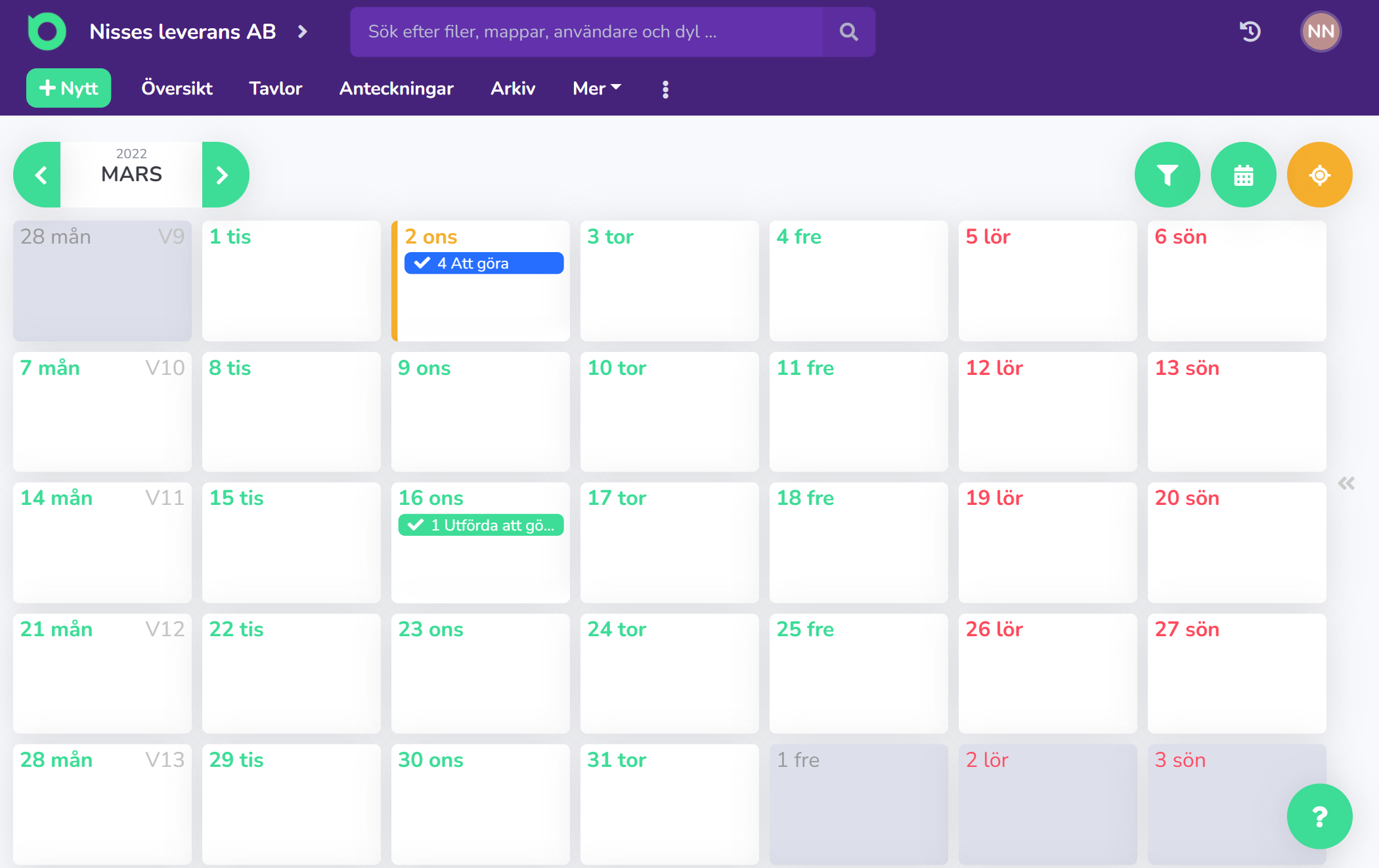The width and height of the screenshot is (1379, 868).
Task: Open the Tavlor tab
Action: 276,88
